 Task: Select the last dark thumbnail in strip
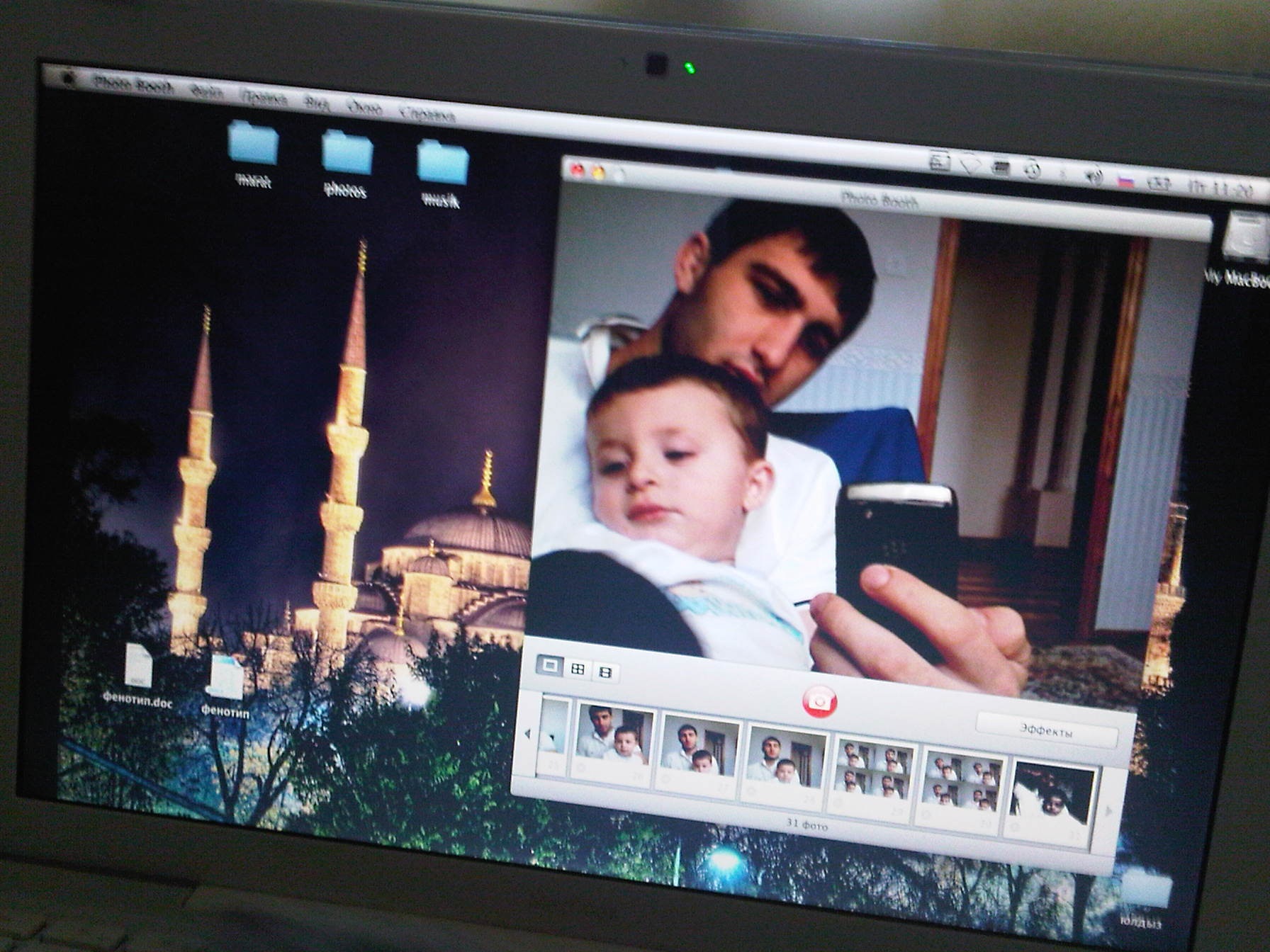(1051, 798)
